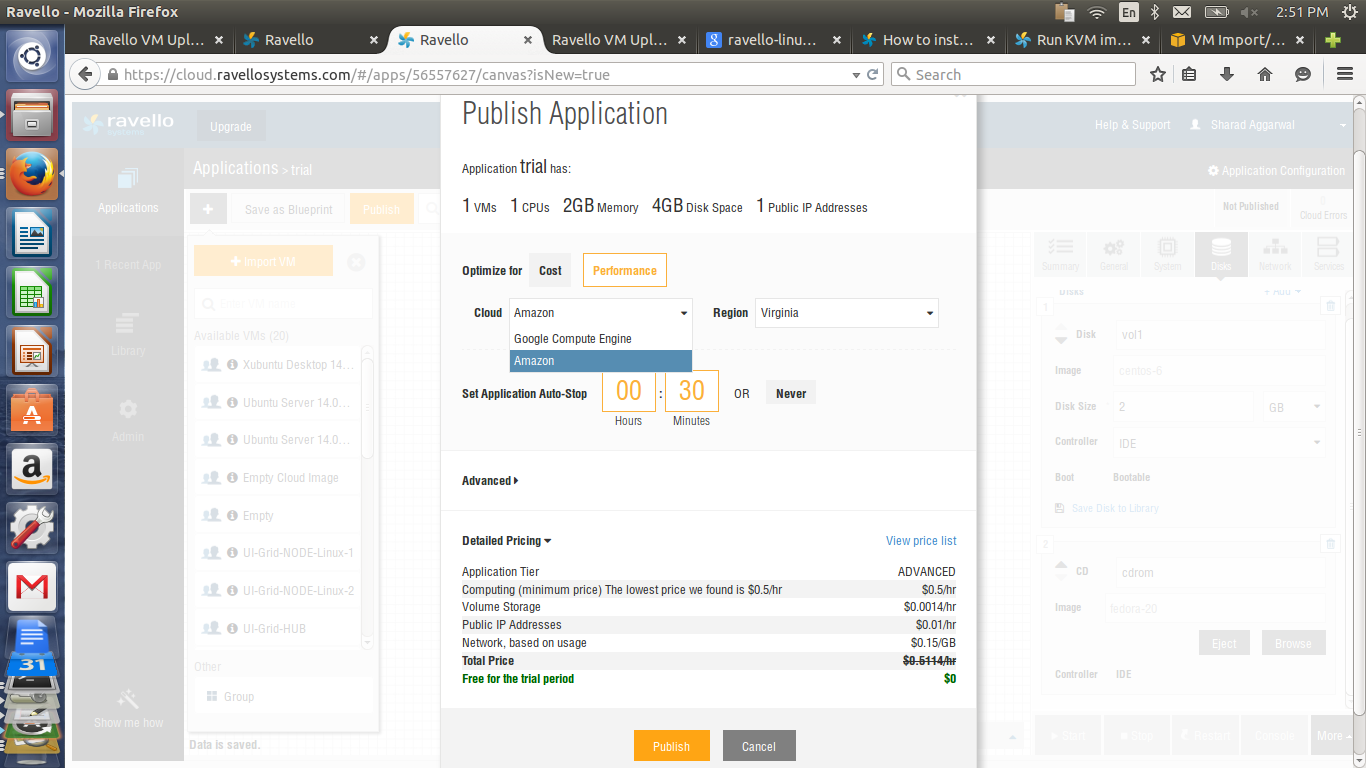Reload the page using the refresh icon
Image resolution: width=1366 pixels, height=768 pixels.
pyautogui.click(x=872, y=75)
